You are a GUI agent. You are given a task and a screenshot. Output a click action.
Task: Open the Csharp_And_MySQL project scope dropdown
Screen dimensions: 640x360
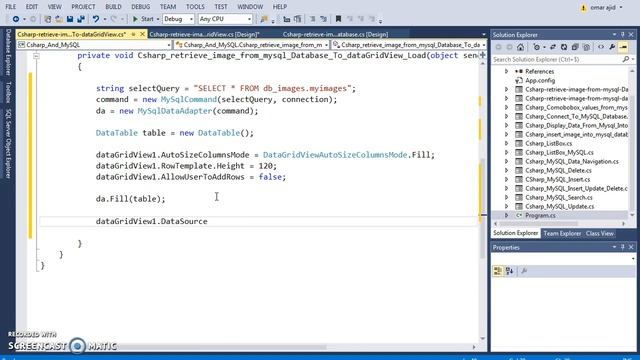pyautogui.click(x=94, y=45)
